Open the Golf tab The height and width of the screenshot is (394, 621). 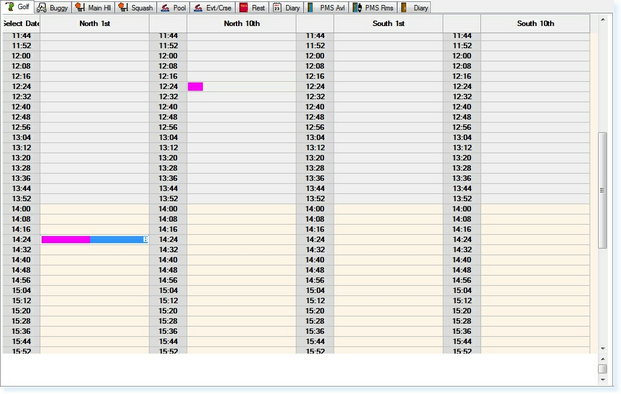tap(18, 7)
